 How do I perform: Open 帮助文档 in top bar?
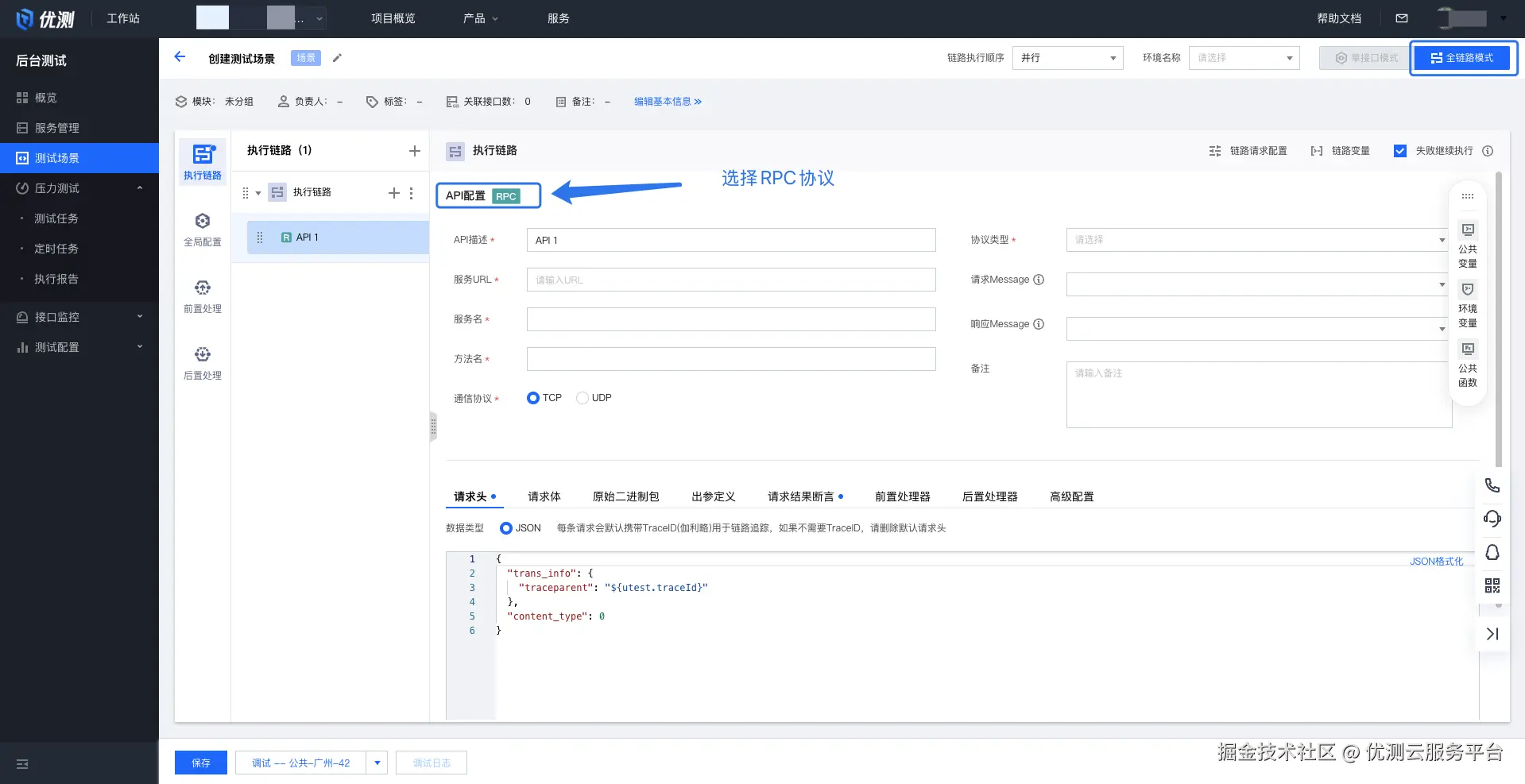point(1339,18)
